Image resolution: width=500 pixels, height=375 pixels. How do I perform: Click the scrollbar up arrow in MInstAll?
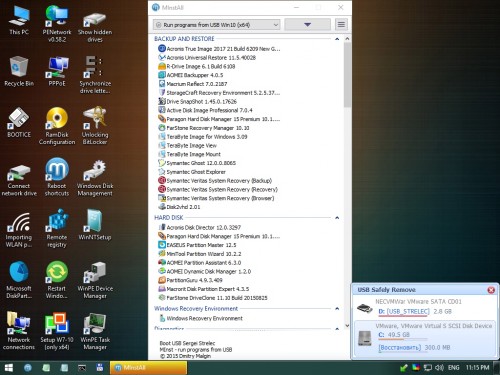(x=347, y=39)
